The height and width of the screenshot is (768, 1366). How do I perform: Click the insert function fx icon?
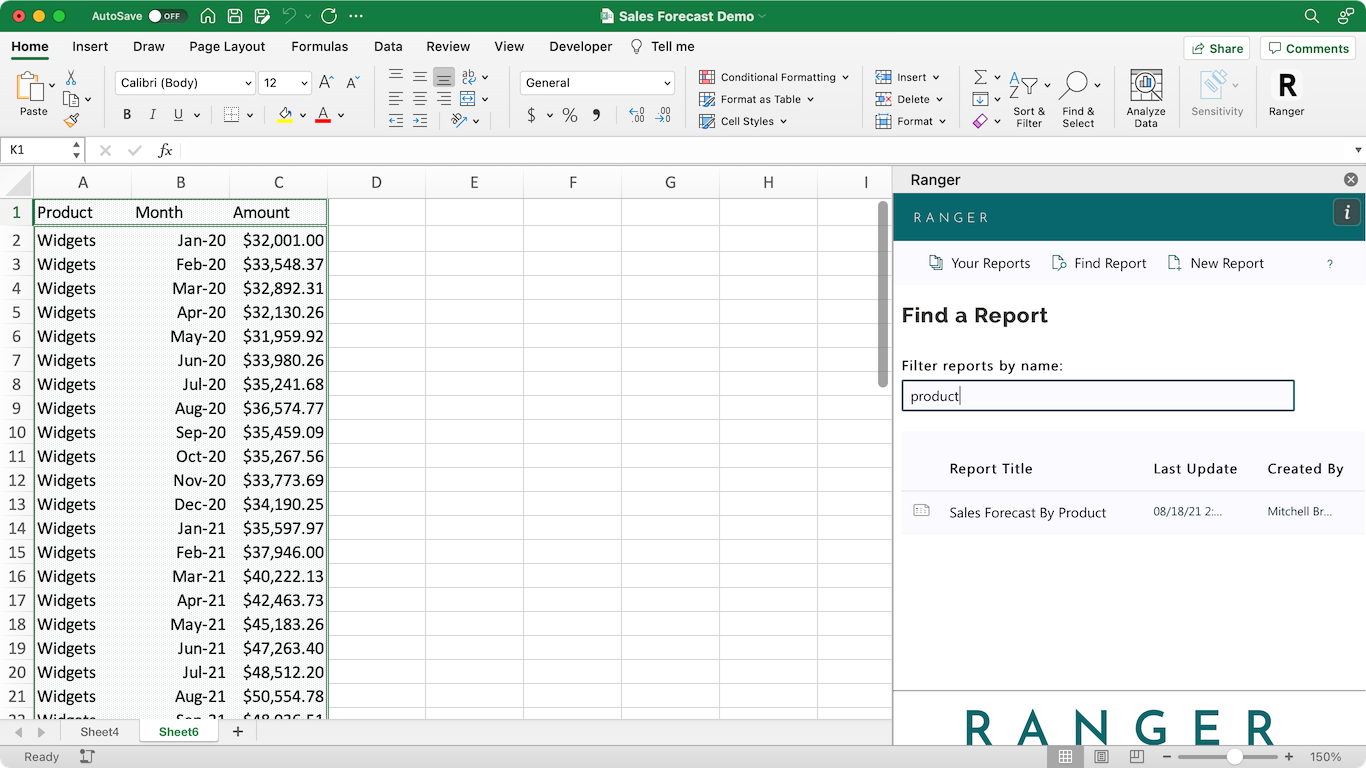click(x=165, y=150)
